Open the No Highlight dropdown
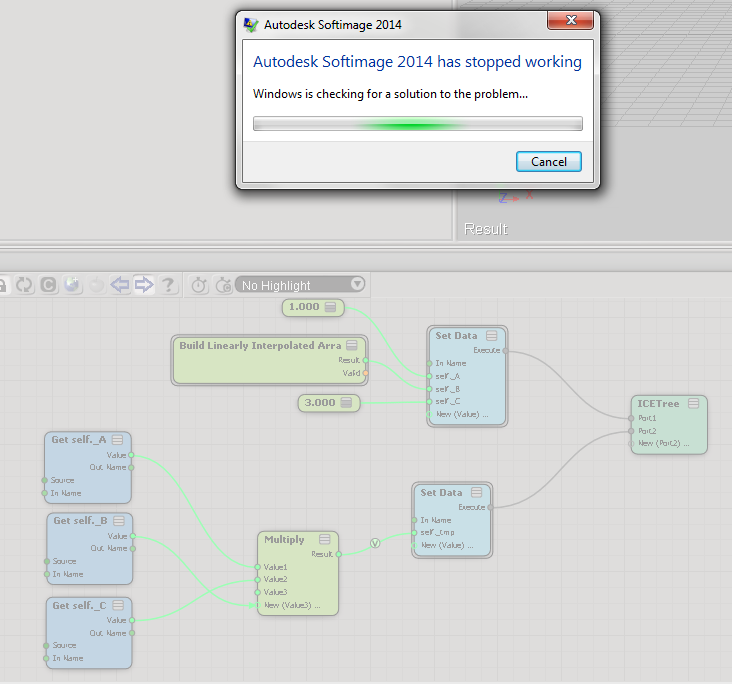The image size is (732, 684). coord(301,285)
